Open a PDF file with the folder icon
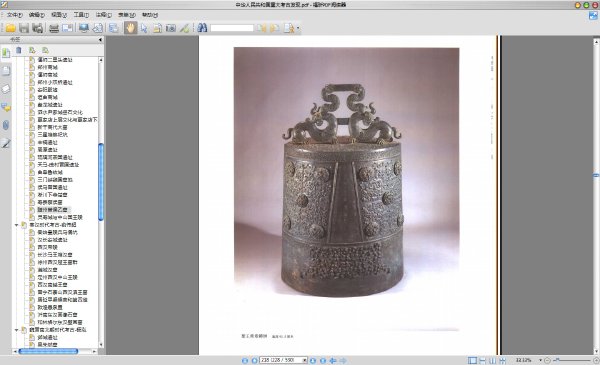The width and height of the screenshot is (600, 365). [x=10, y=28]
